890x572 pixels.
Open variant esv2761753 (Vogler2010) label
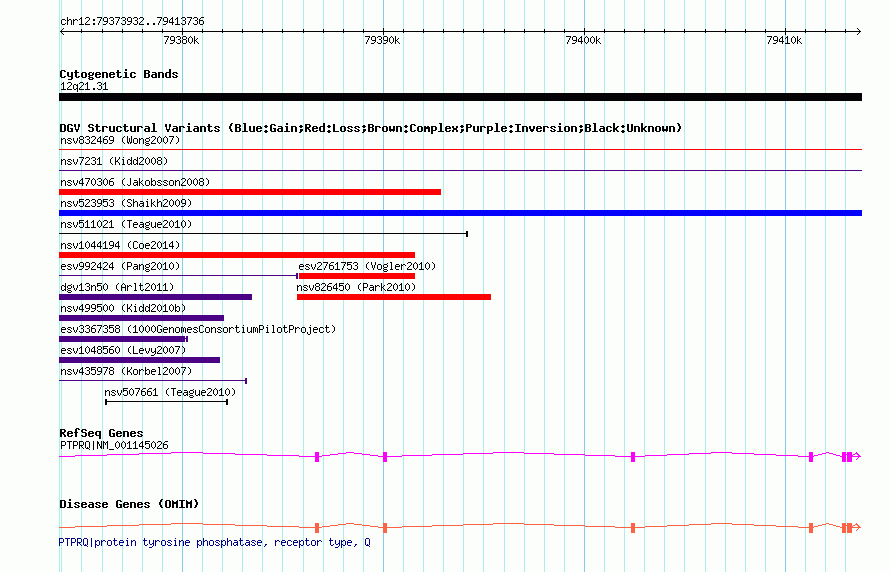click(367, 266)
